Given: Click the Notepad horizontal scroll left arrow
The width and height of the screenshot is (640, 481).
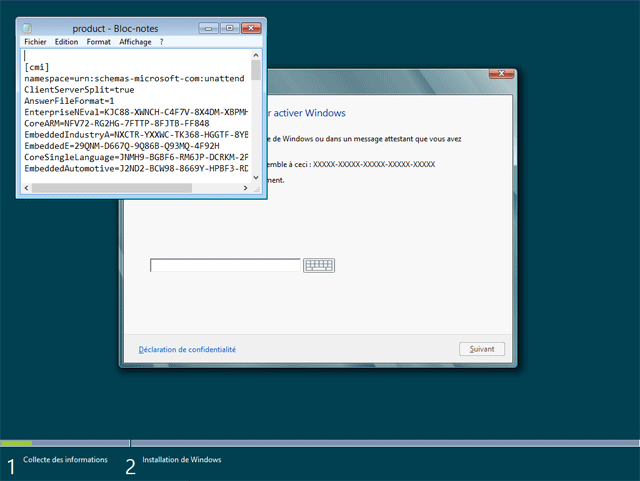Looking at the screenshot, I should pyautogui.click(x=27, y=188).
